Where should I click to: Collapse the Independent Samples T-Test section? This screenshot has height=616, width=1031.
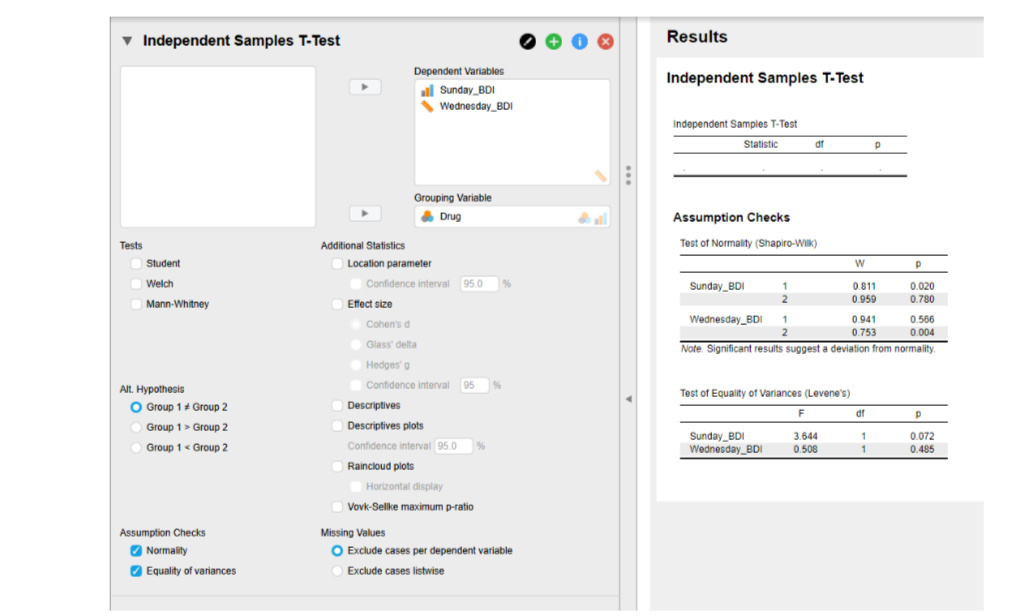pyautogui.click(x=127, y=41)
